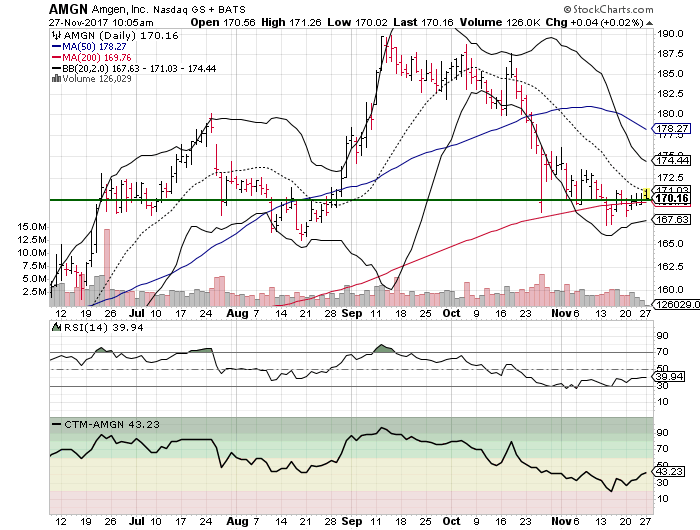Click the 'Nasdaq GS + BATS' exchange label
The width and height of the screenshot is (700, 530).
pos(199,9)
